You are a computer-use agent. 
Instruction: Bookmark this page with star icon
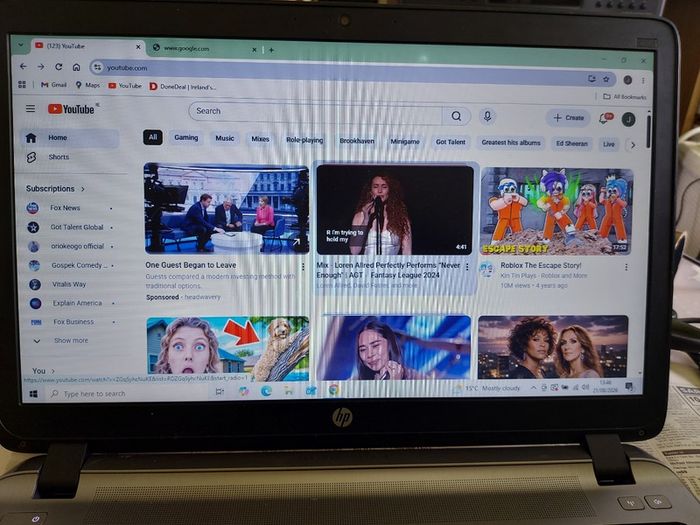606,79
